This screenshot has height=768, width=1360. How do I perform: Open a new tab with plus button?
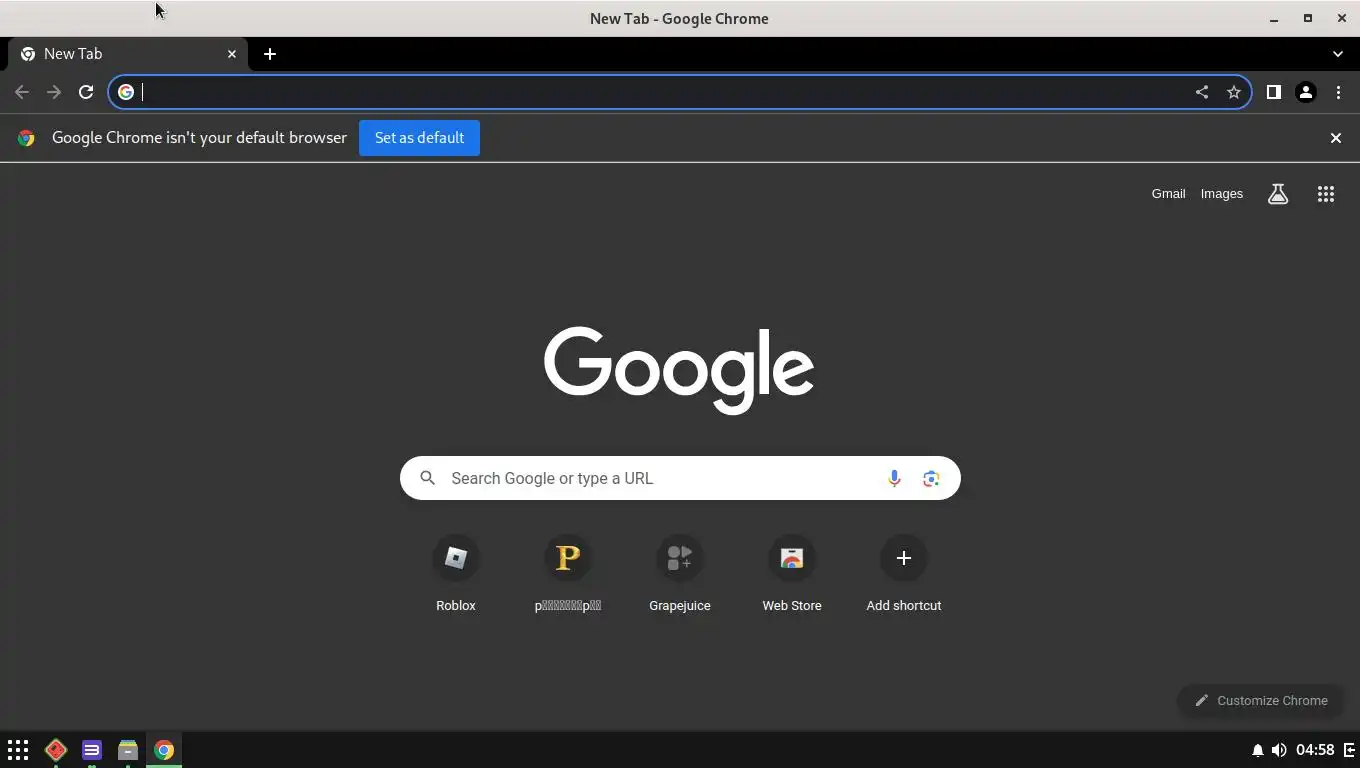270,54
